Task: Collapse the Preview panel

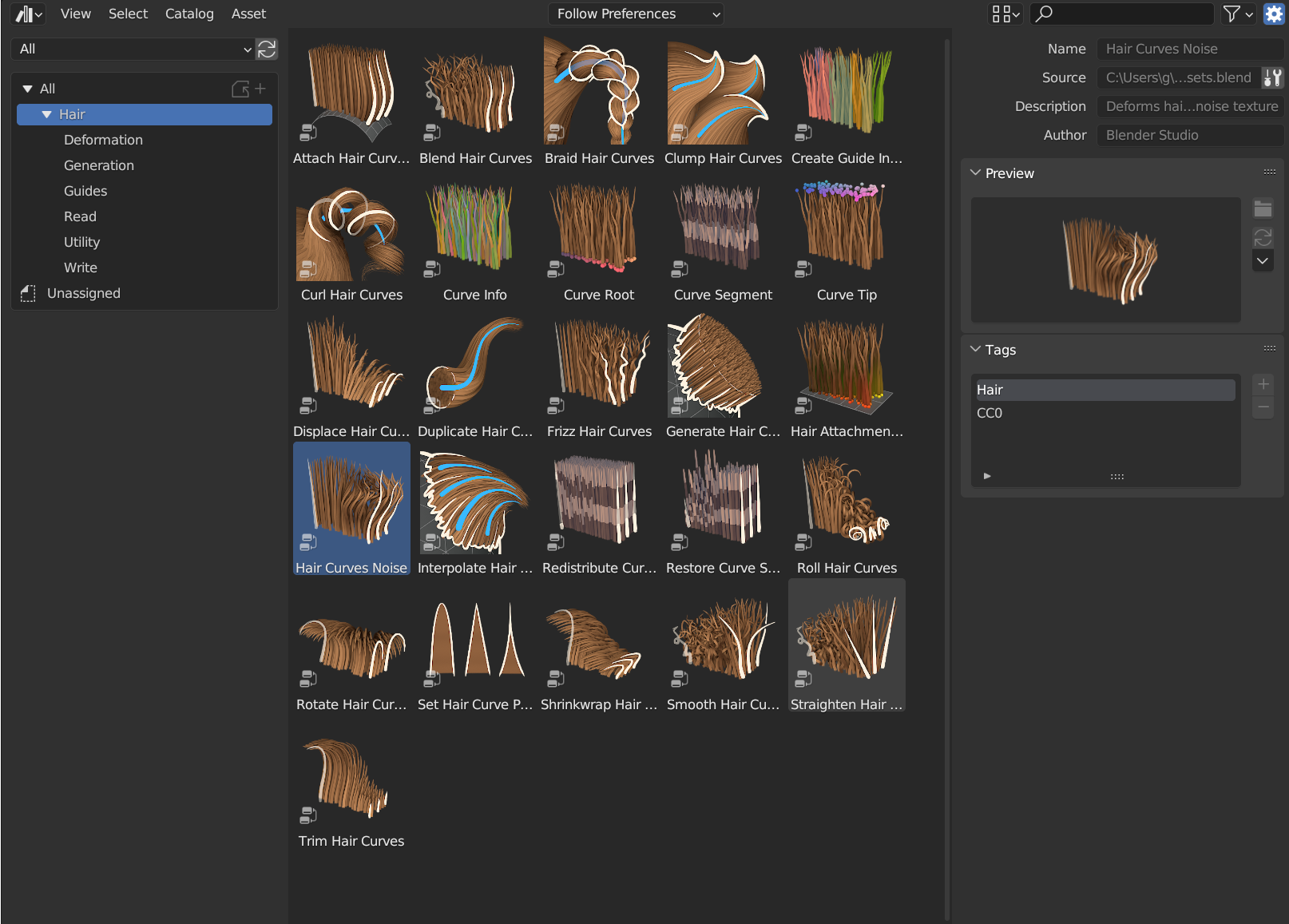Action: point(975,173)
